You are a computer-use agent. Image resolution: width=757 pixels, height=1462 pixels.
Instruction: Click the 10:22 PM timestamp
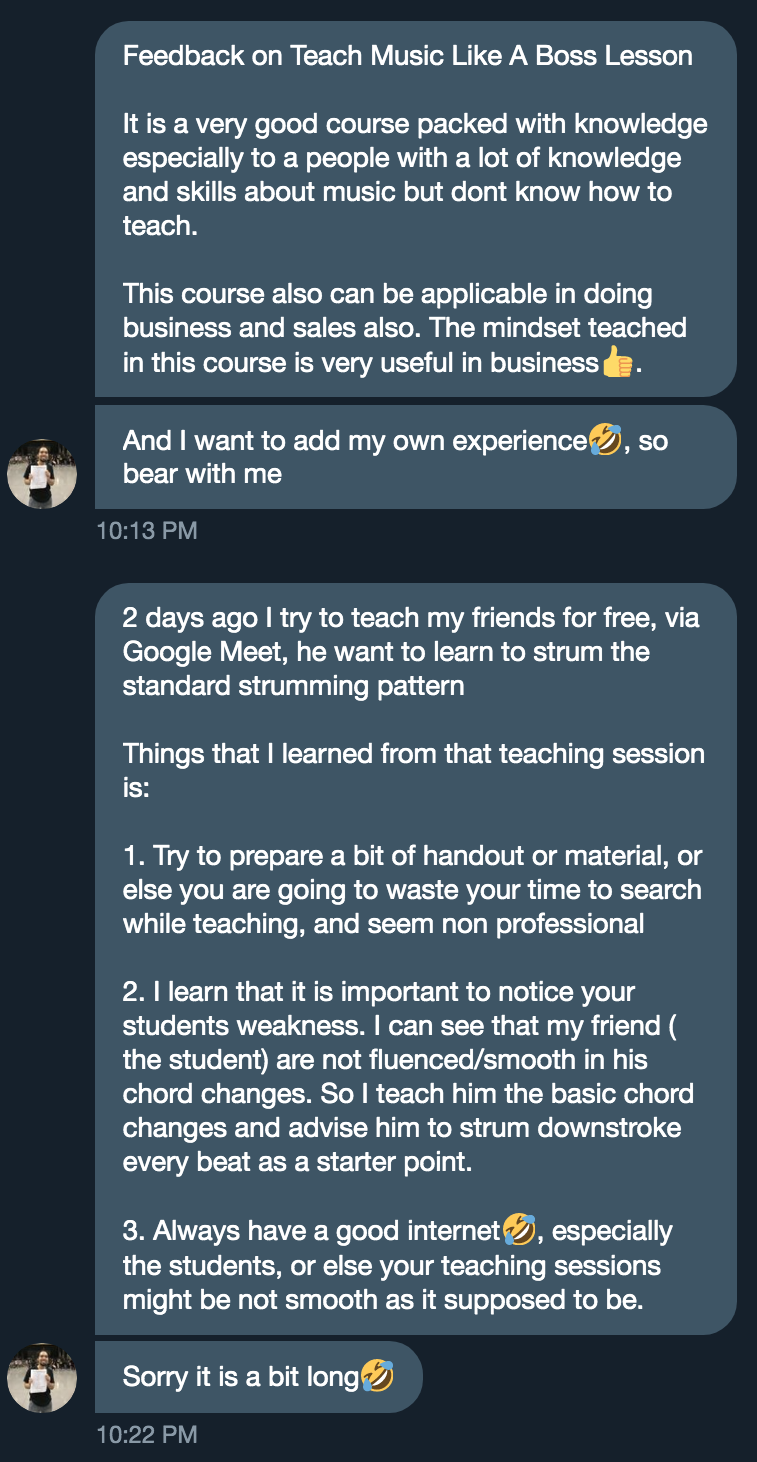coord(147,1435)
